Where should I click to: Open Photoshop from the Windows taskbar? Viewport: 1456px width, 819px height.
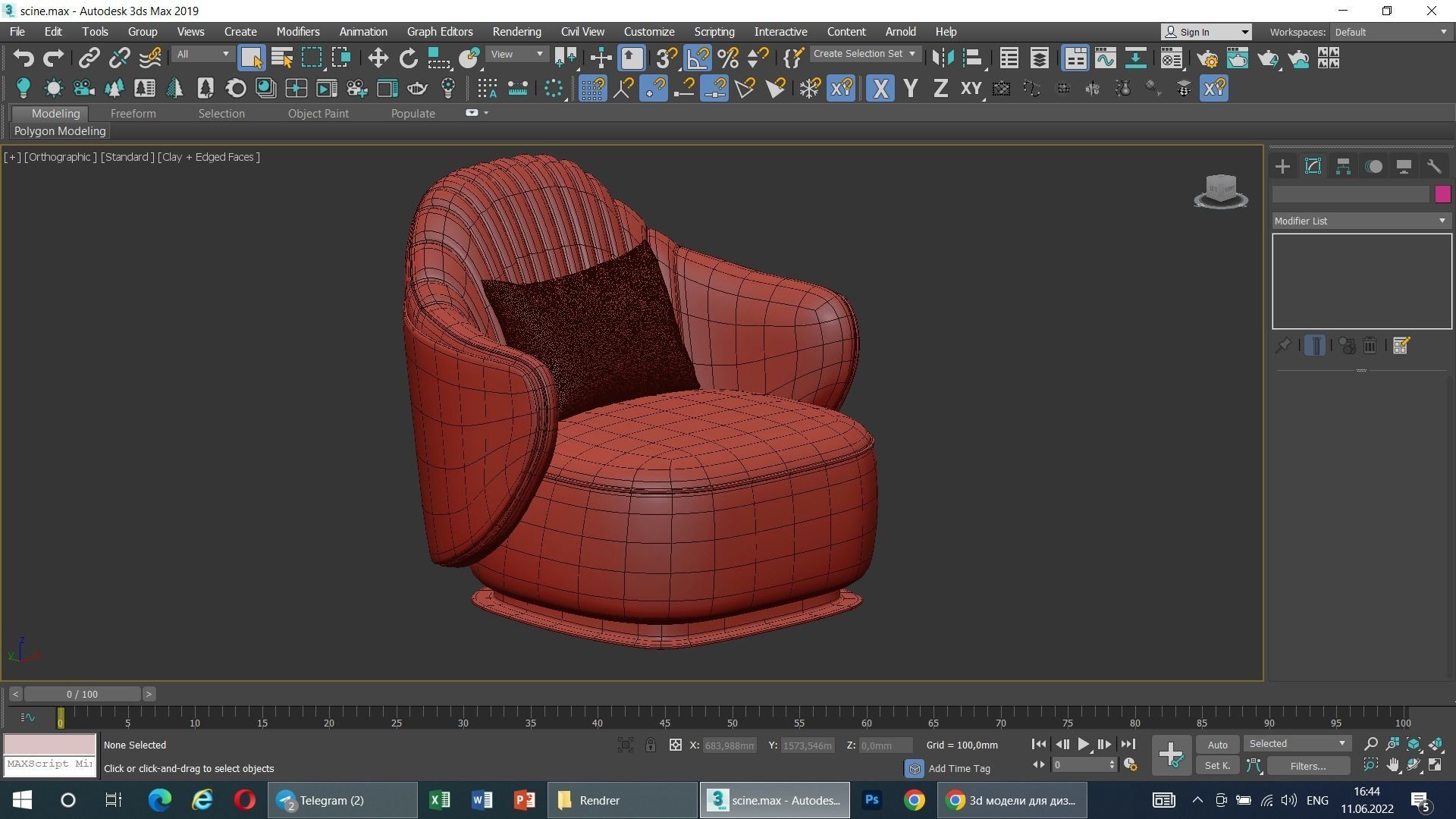click(871, 800)
